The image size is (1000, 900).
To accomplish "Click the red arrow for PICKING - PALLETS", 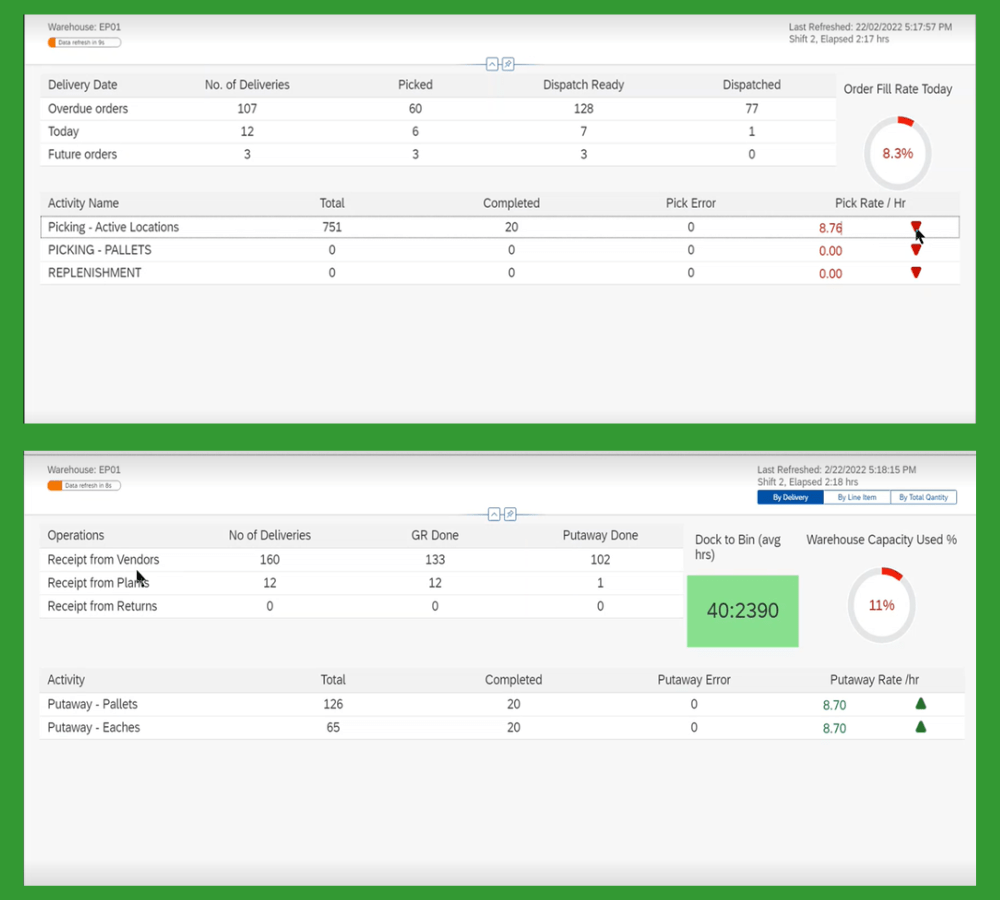I will [916, 250].
